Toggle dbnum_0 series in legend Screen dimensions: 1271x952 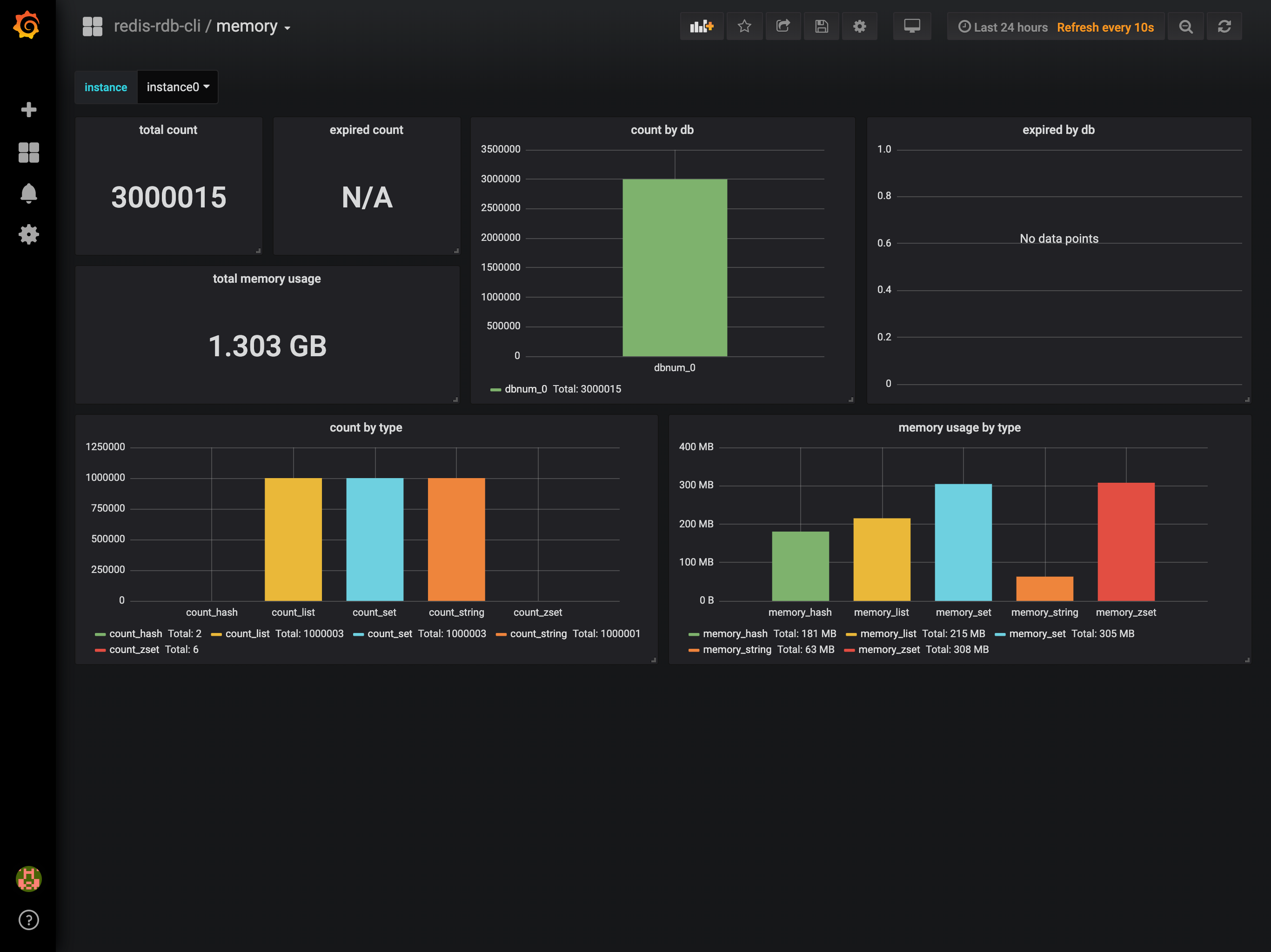(x=525, y=389)
